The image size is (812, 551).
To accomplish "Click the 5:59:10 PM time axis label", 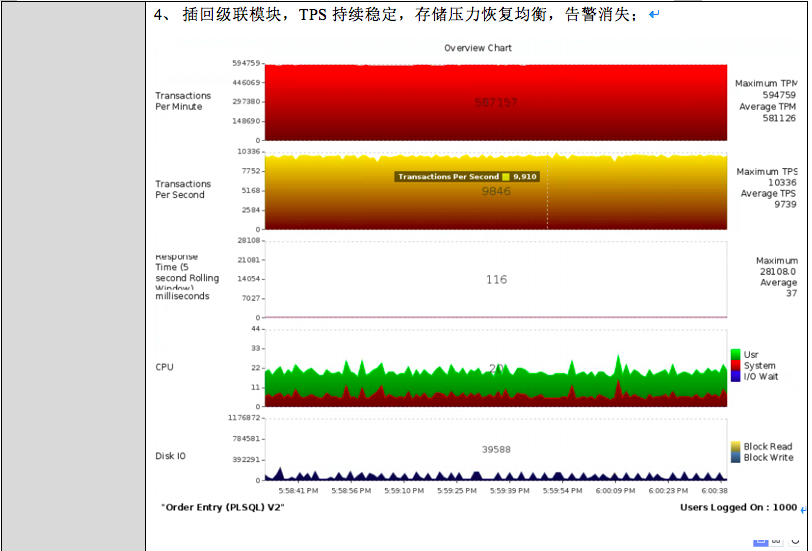I will pyautogui.click(x=404, y=491).
